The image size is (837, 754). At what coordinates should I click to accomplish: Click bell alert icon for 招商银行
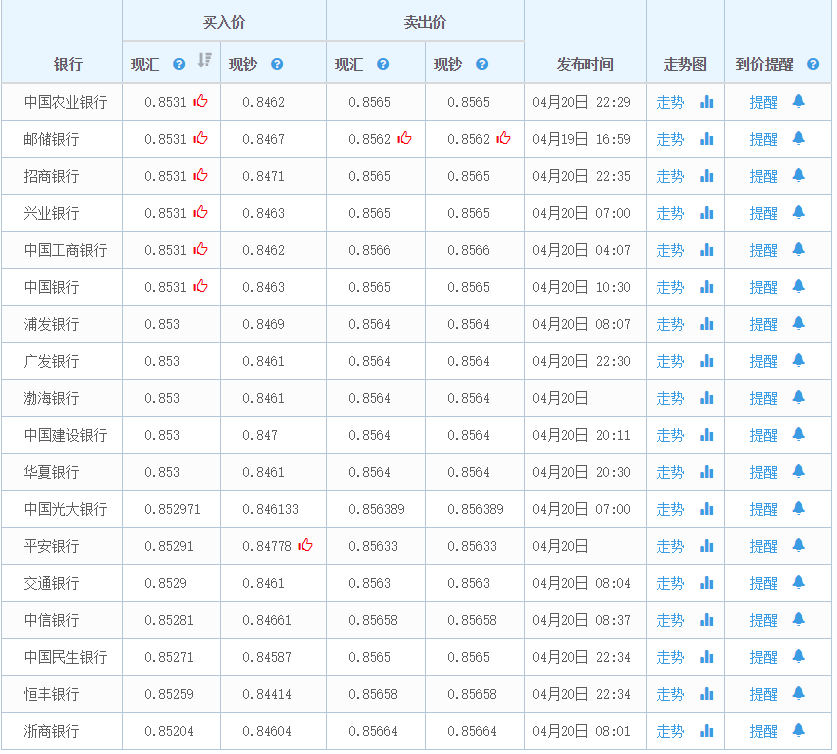(799, 175)
